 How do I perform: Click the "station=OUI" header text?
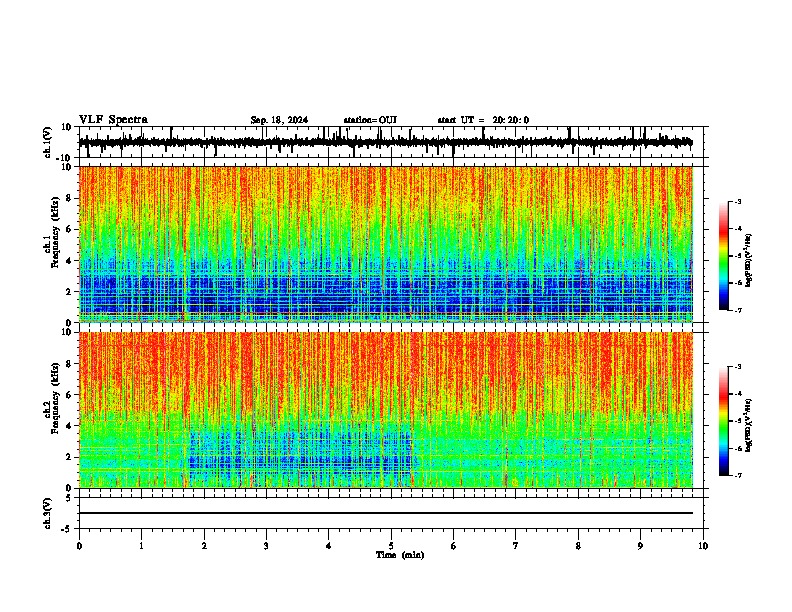point(370,120)
